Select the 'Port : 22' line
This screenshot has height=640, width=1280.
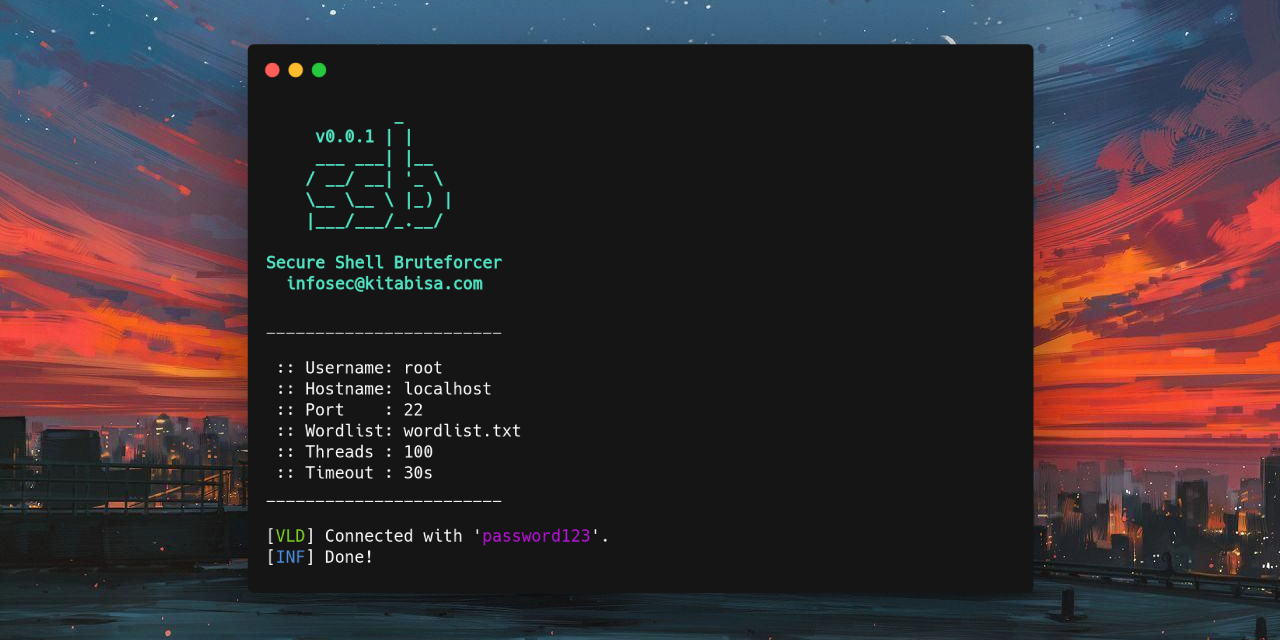[x=349, y=410]
